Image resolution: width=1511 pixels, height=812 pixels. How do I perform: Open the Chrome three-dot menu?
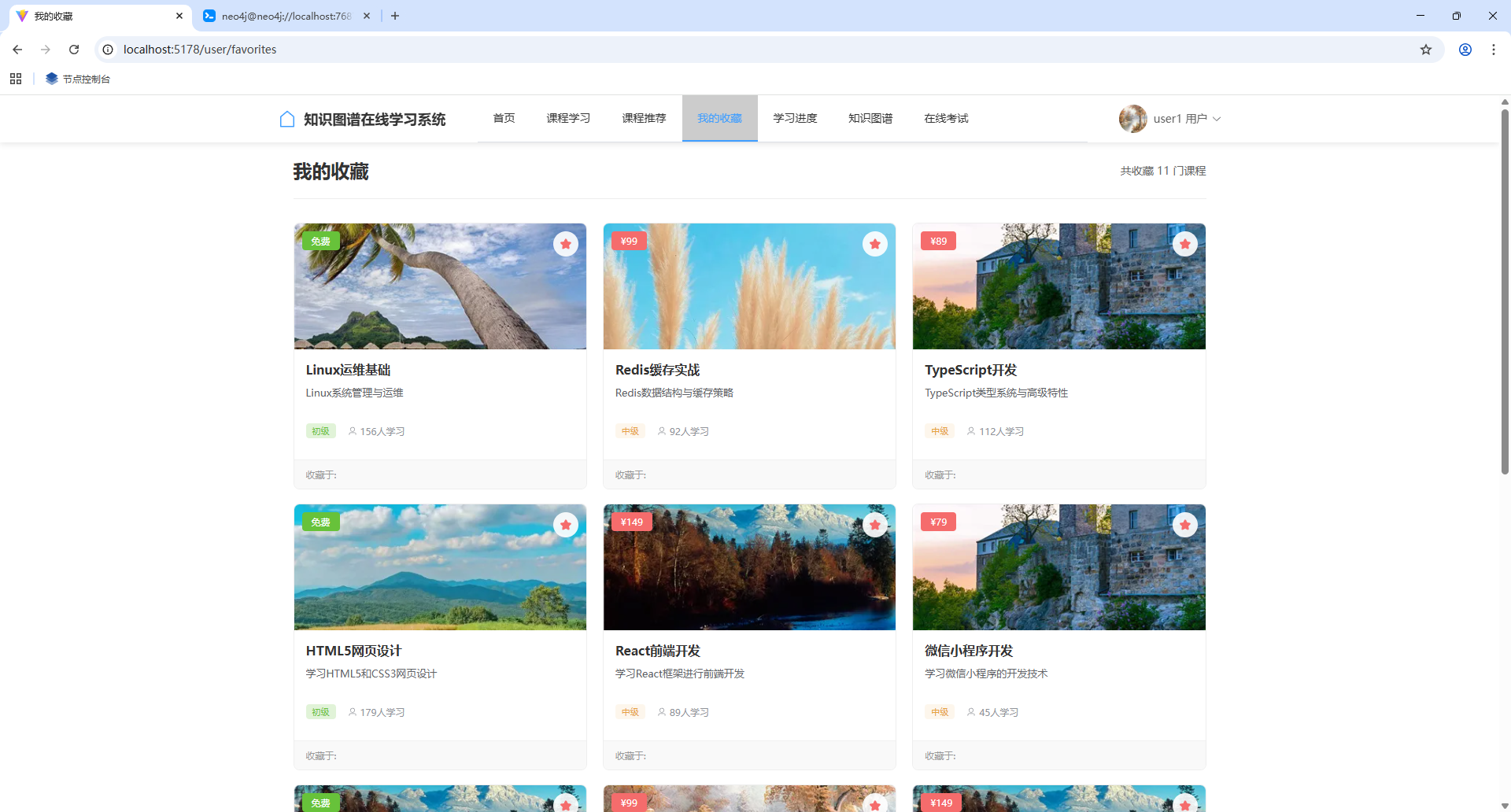click(1494, 50)
